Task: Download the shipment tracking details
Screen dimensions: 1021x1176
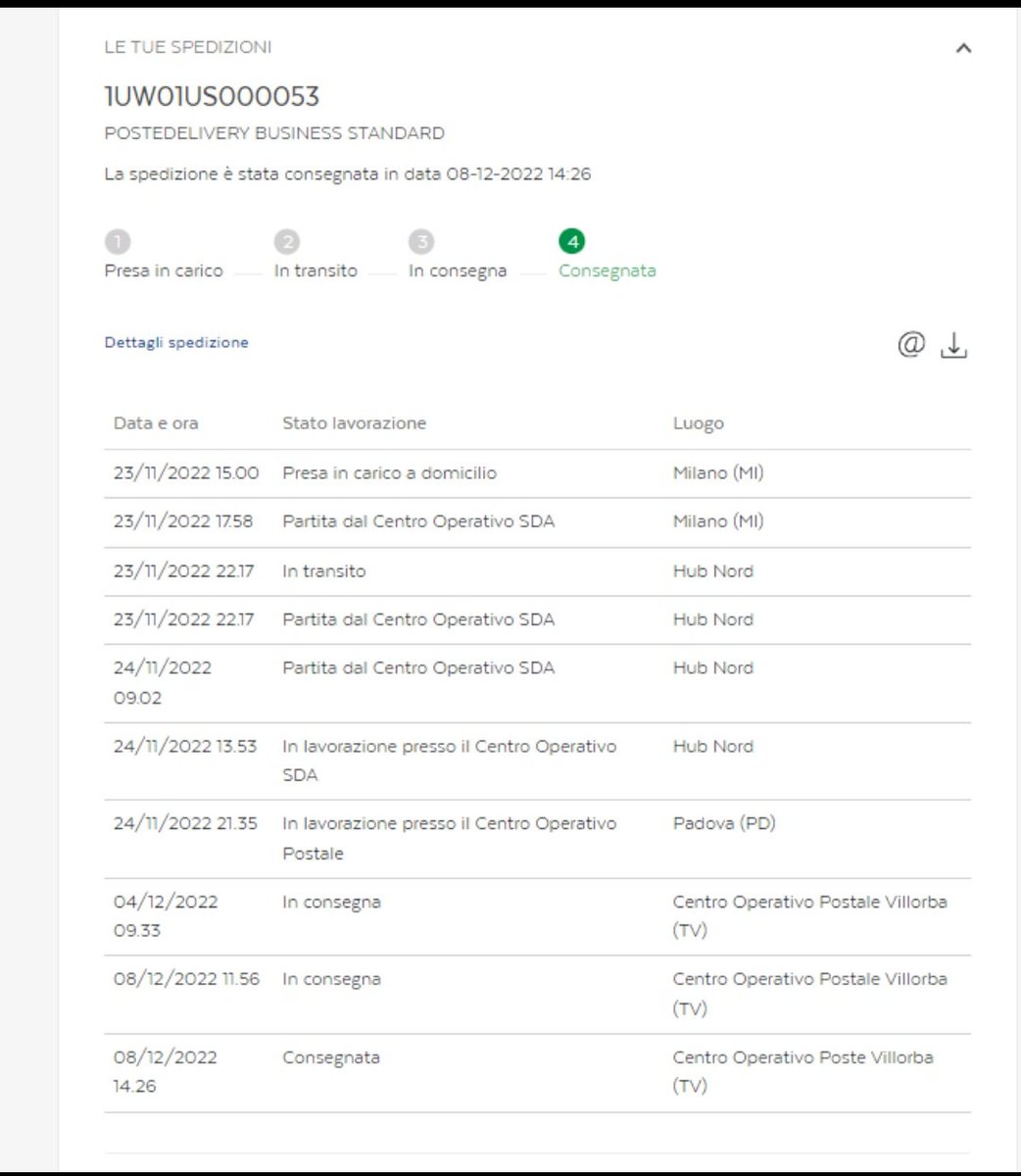Action: click(953, 345)
